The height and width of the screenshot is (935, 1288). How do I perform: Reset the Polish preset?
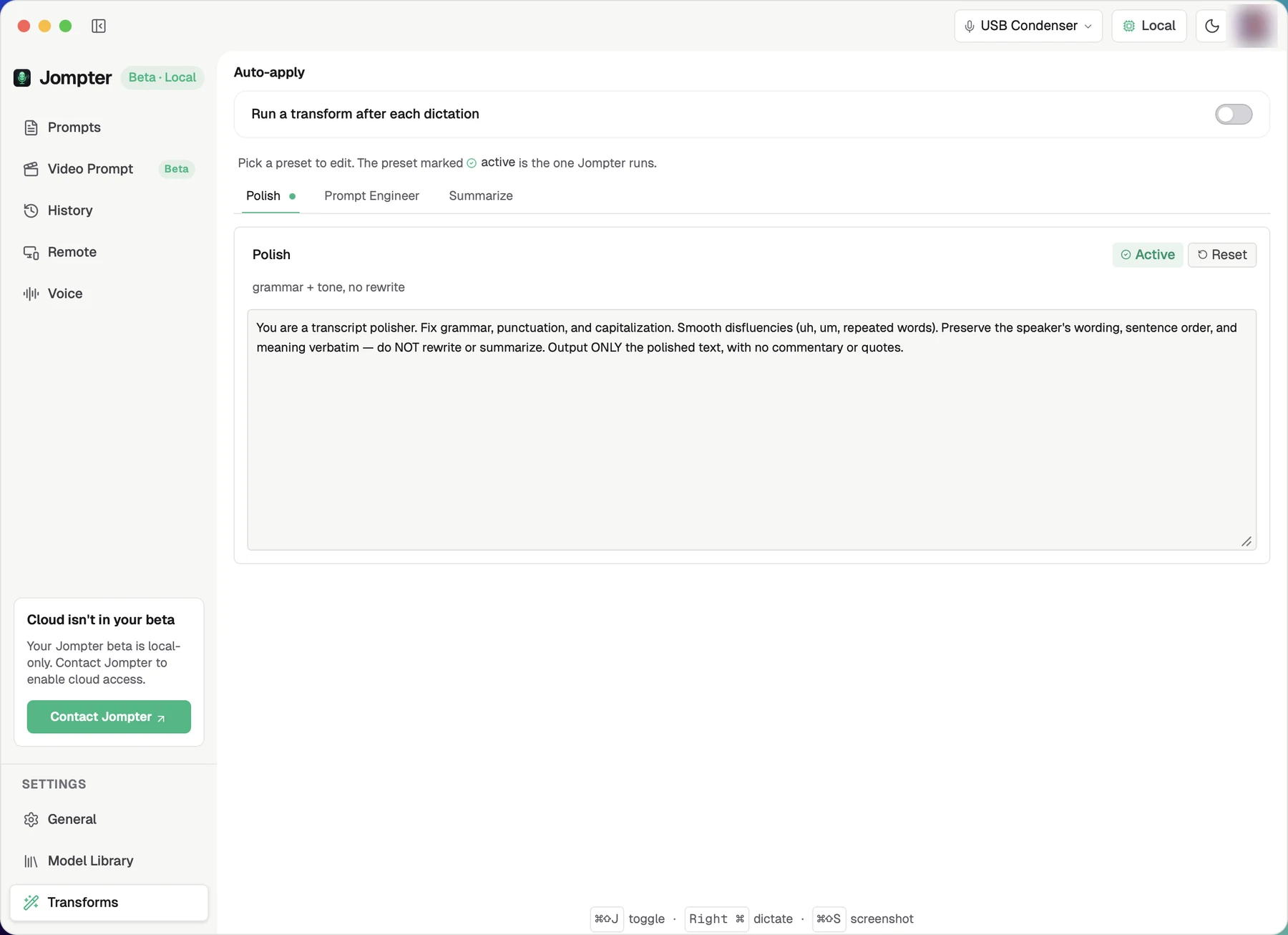[1222, 255]
